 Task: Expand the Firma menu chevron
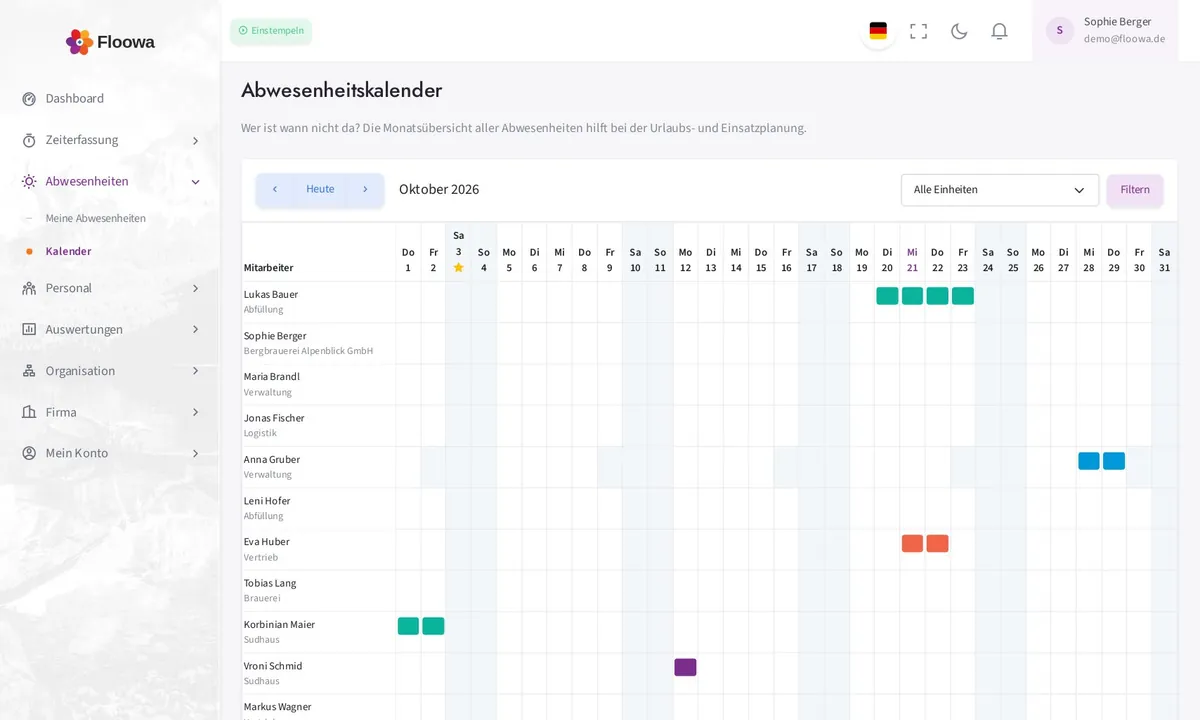pyautogui.click(x=195, y=412)
